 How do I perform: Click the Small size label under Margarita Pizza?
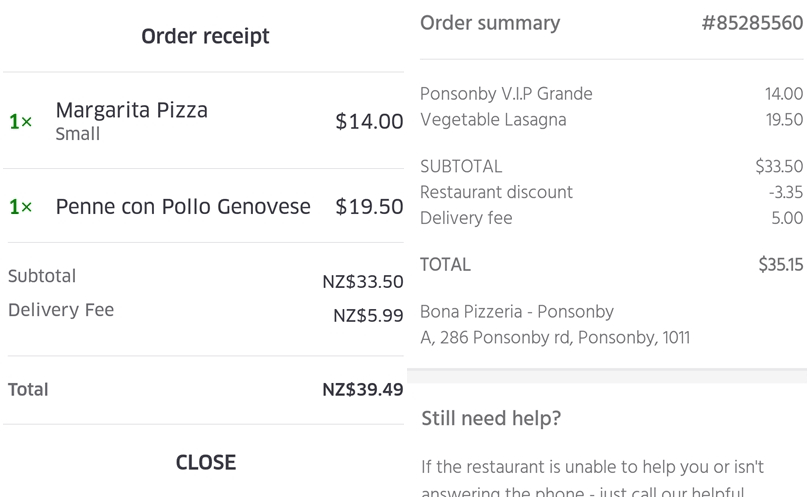[77, 134]
